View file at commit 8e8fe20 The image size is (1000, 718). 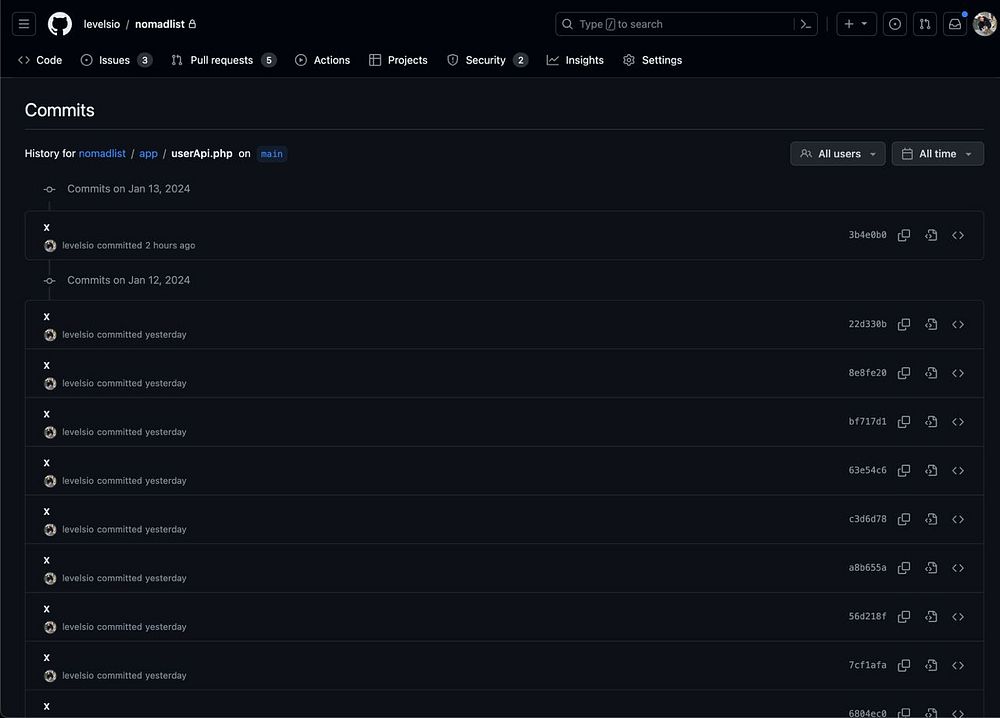click(x=931, y=373)
